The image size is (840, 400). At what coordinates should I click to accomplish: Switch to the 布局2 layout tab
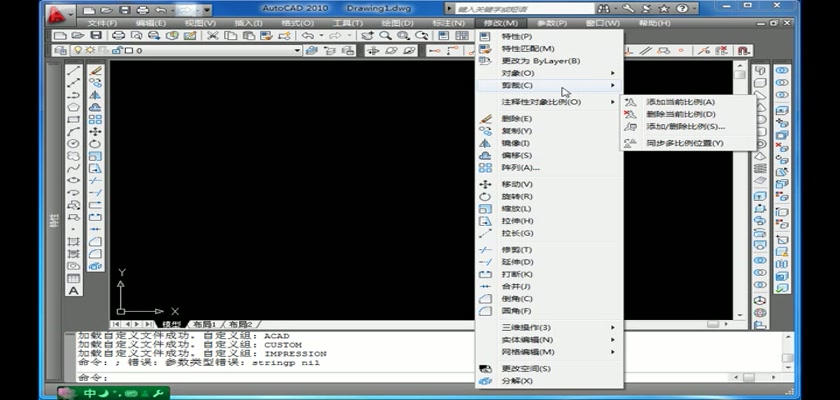[241, 324]
